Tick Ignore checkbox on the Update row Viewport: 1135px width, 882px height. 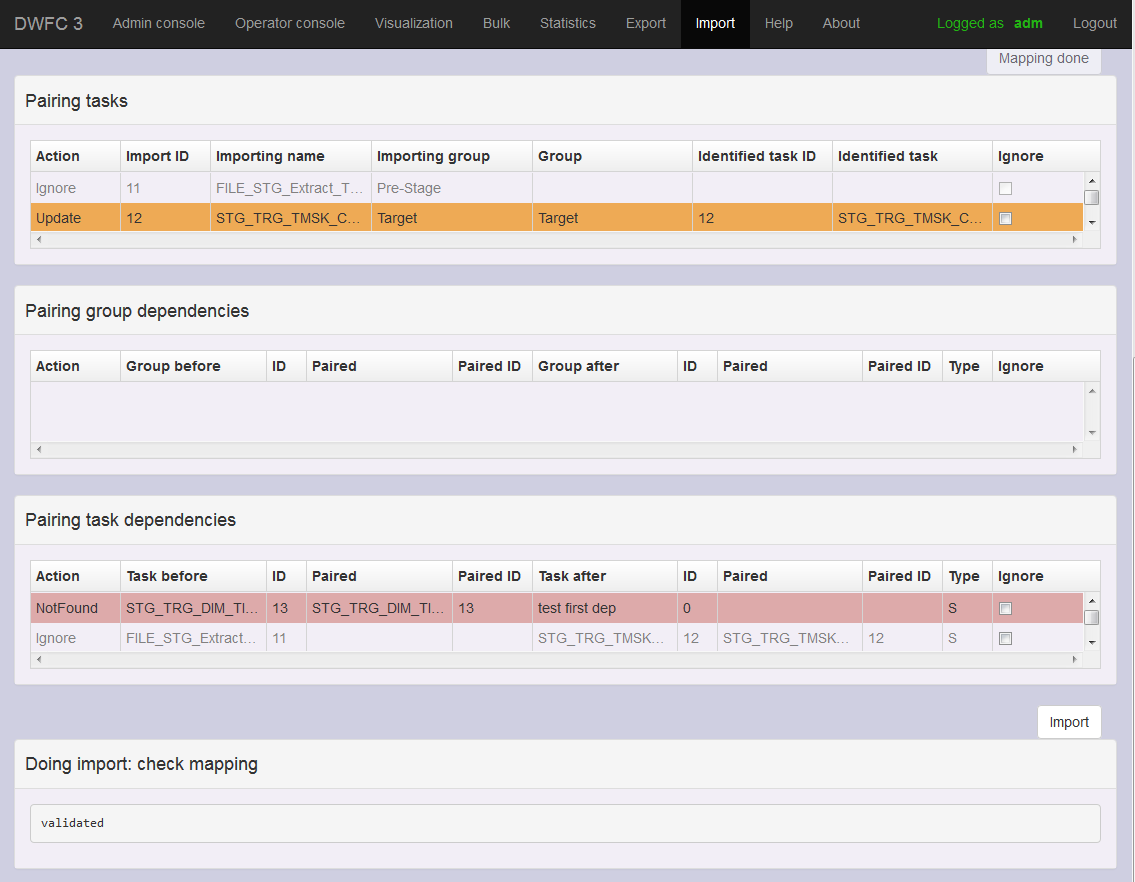(x=1005, y=218)
